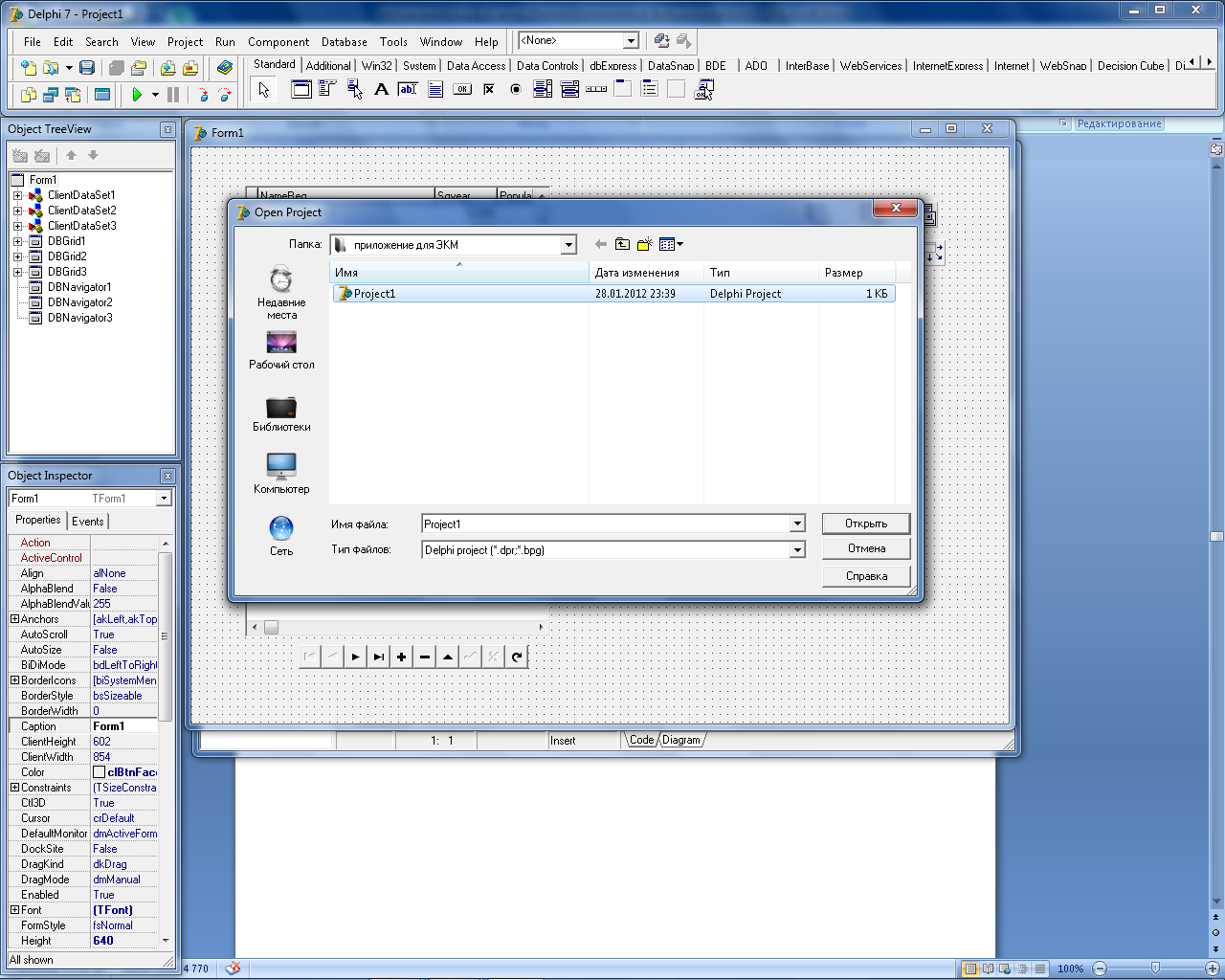Click the Справка button
The width and height of the screenshot is (1225, 980).
click(866, 576)
